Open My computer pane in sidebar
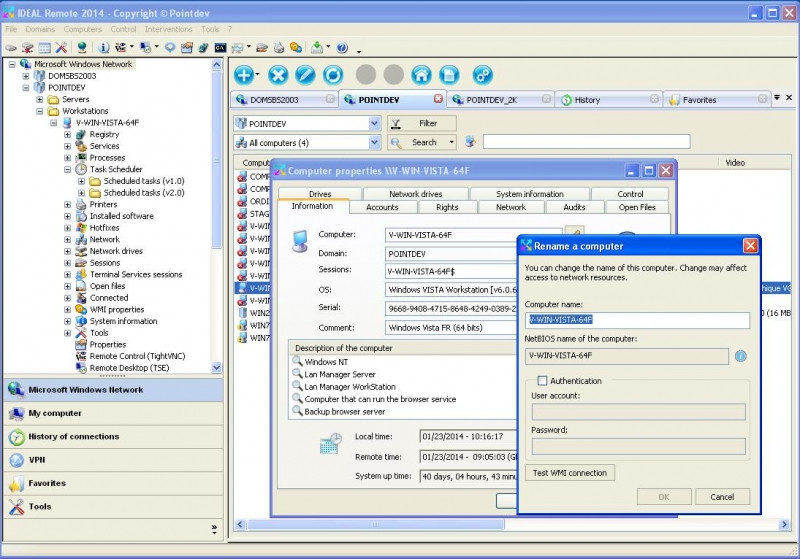This screenshot has height=559, width=800. [113, 413]
